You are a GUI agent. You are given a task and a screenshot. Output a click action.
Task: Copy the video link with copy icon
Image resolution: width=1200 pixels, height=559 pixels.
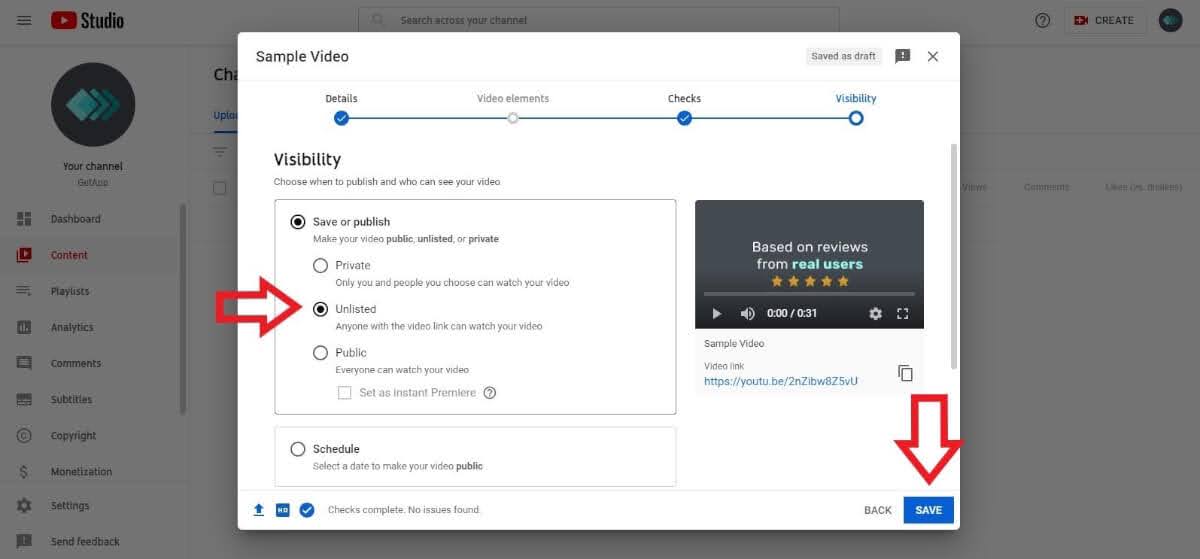point(905,373)
